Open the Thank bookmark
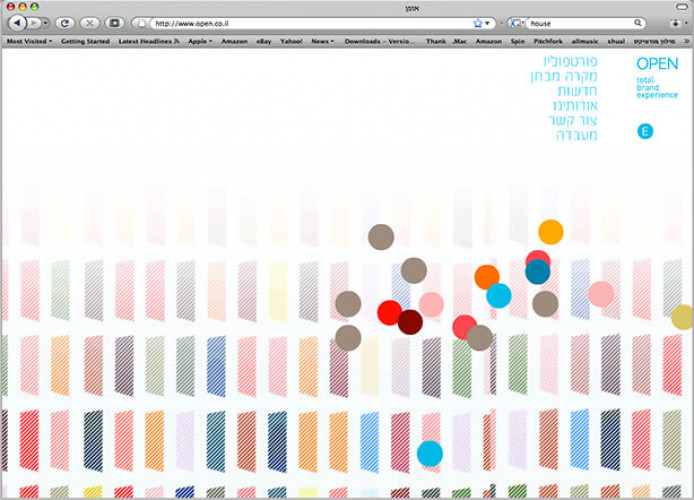The width and height of the screenshot is (694, 500). pyautogui.click(x=436, y=41)
